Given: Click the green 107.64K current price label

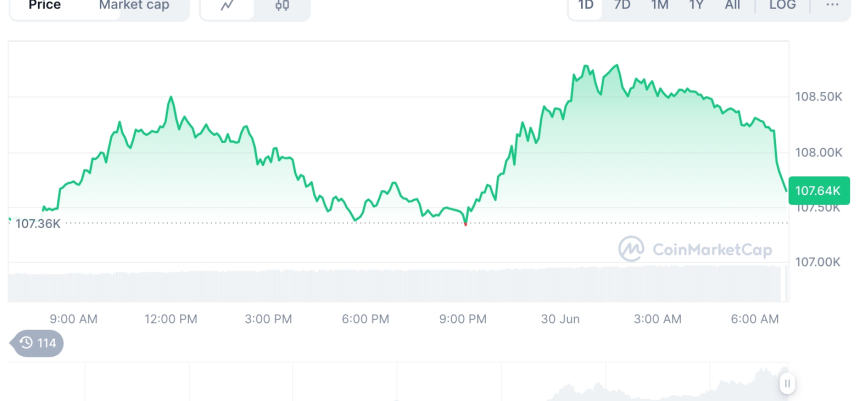Looking at the screenshot, I should pos(817,190).
